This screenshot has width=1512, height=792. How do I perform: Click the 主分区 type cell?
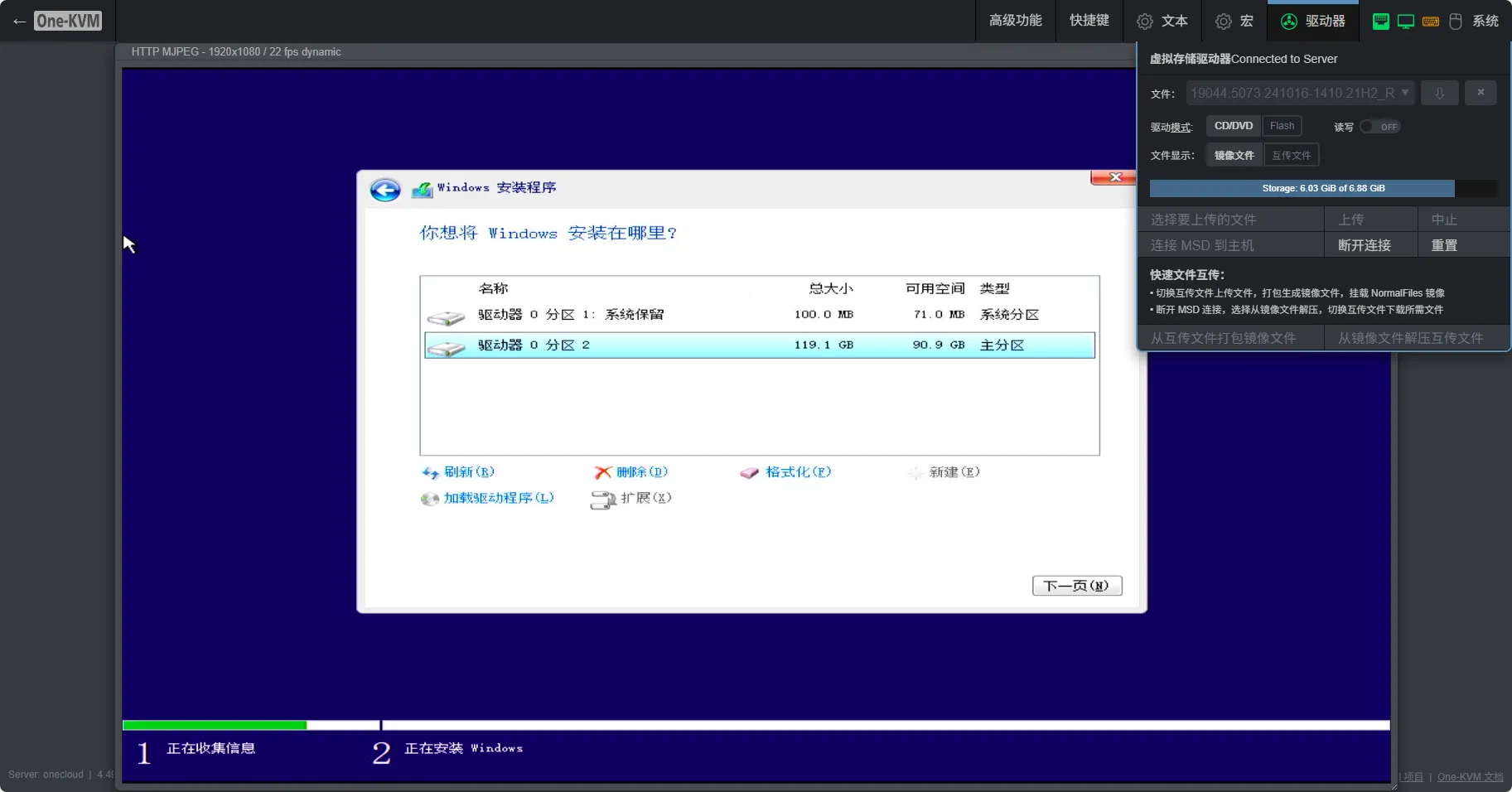tap(1002, 345)
